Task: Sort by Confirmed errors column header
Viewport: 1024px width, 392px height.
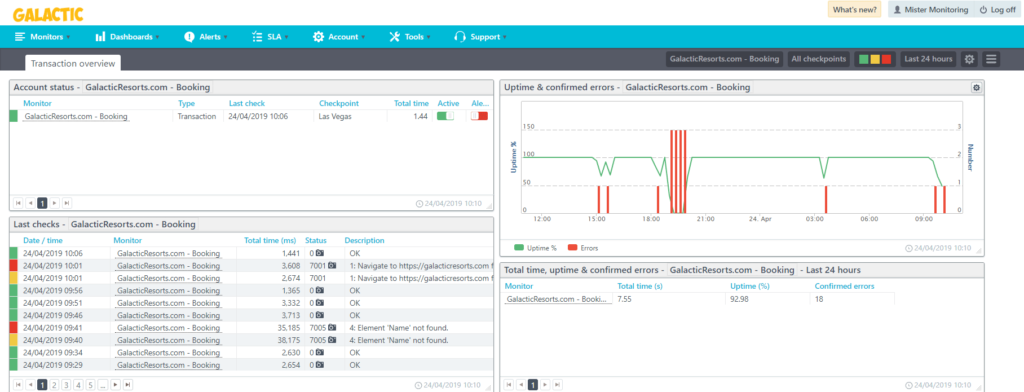Action: 844,286
